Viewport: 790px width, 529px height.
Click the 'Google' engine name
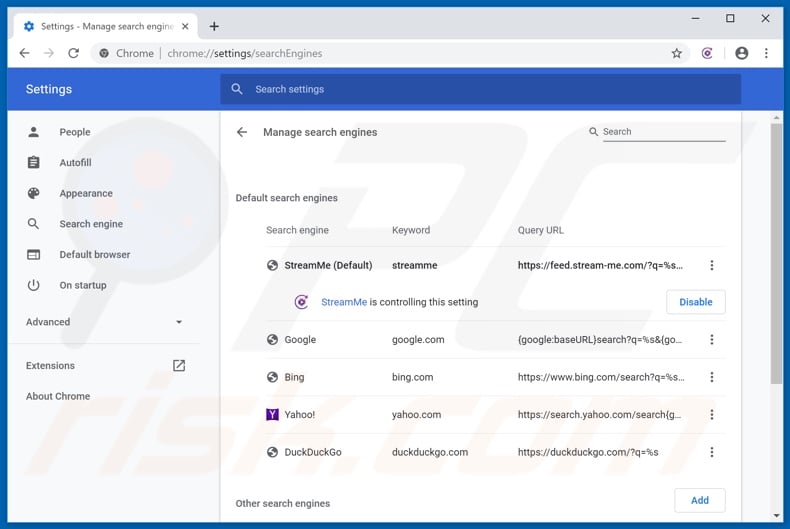(300, 340)
